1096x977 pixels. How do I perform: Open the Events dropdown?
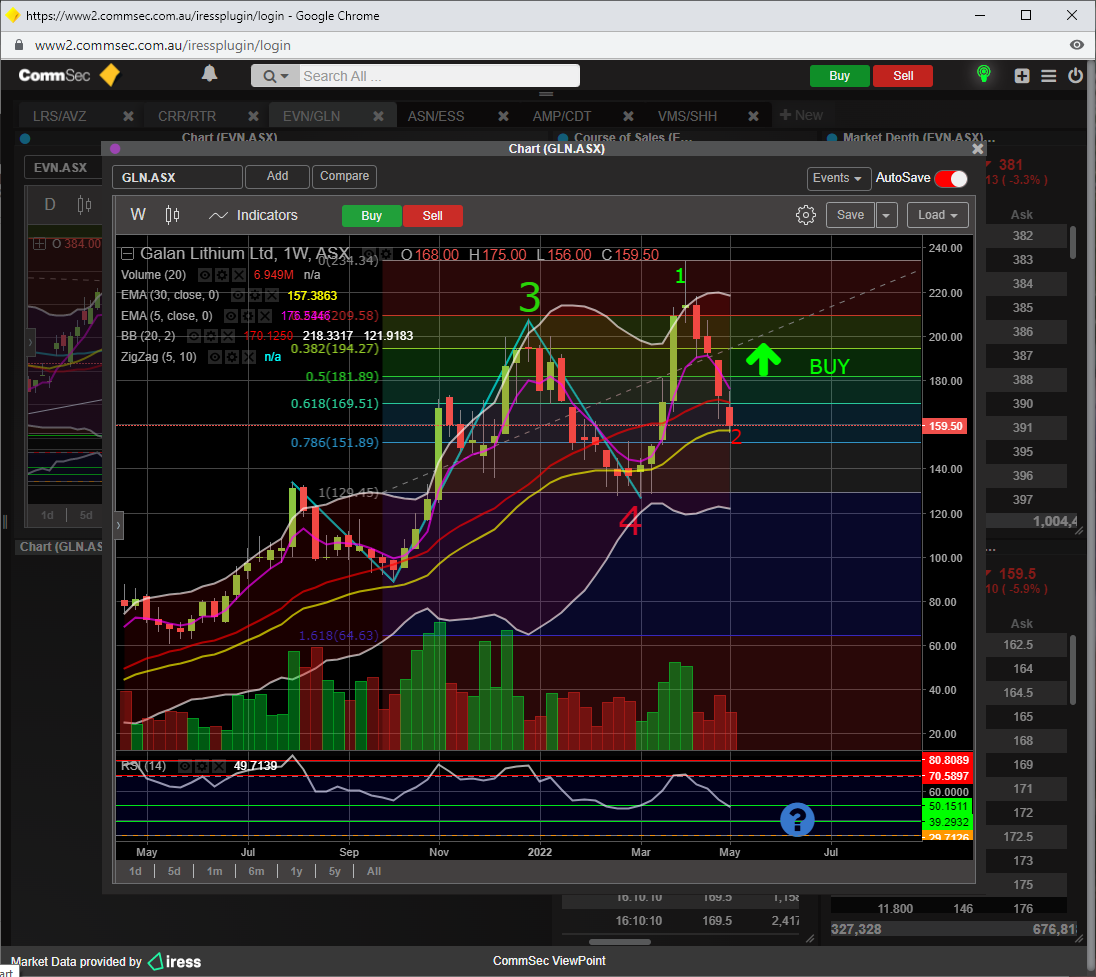pos(838,178)
